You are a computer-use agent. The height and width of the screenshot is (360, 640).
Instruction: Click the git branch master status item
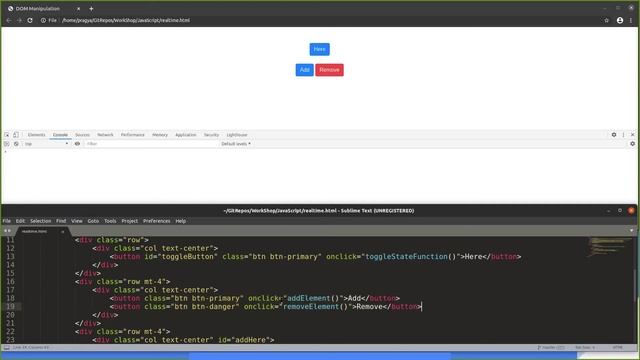(x=551, y=347)
